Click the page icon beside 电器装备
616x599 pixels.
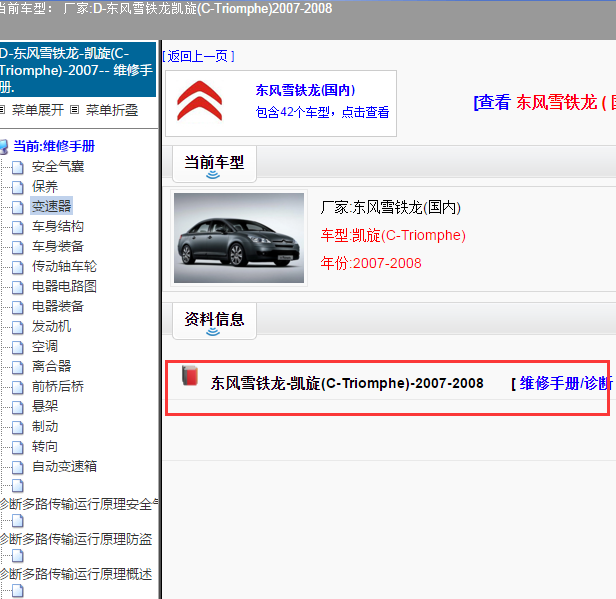[18, 308]
